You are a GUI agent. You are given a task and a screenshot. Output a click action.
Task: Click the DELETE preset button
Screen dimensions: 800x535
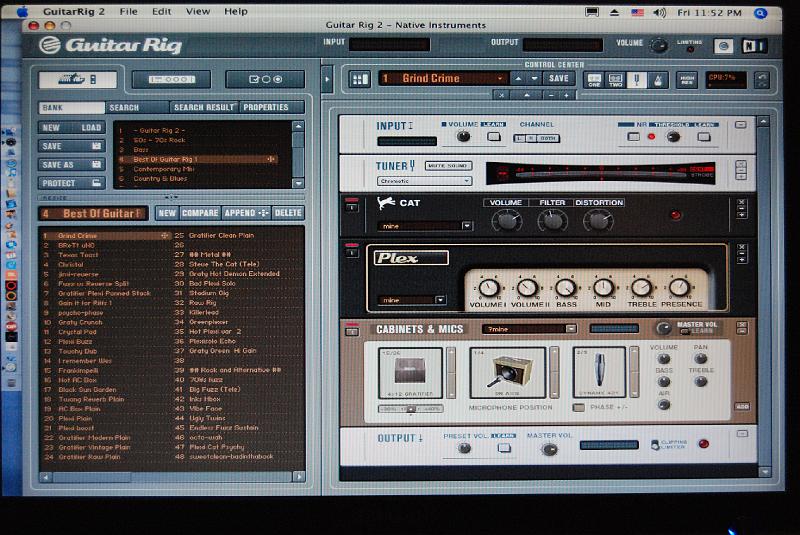tap(288, 213)
